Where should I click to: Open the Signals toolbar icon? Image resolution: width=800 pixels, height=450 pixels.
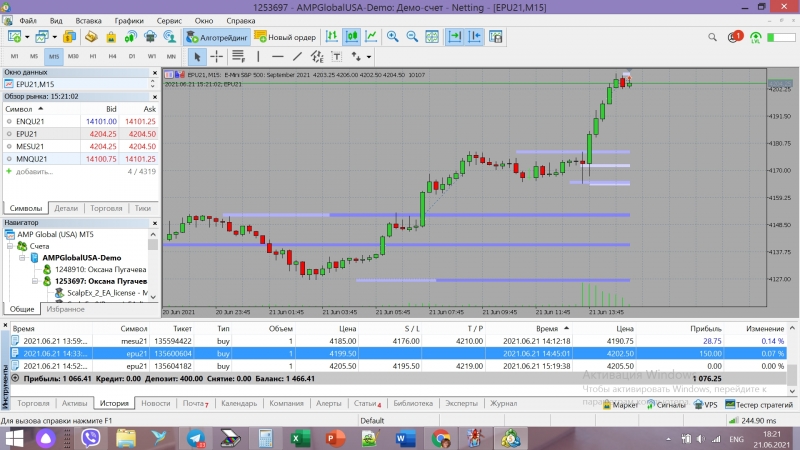tap(131, 37)
